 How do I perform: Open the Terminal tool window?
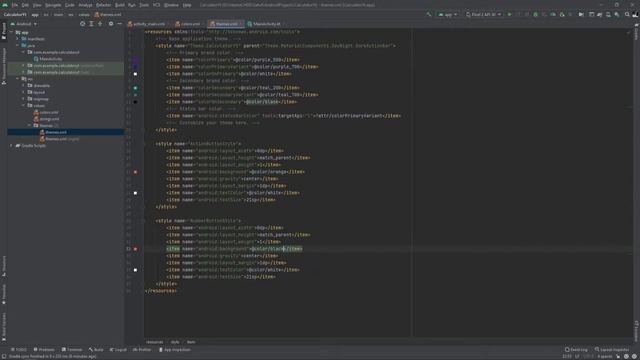(x=72, y=350)
